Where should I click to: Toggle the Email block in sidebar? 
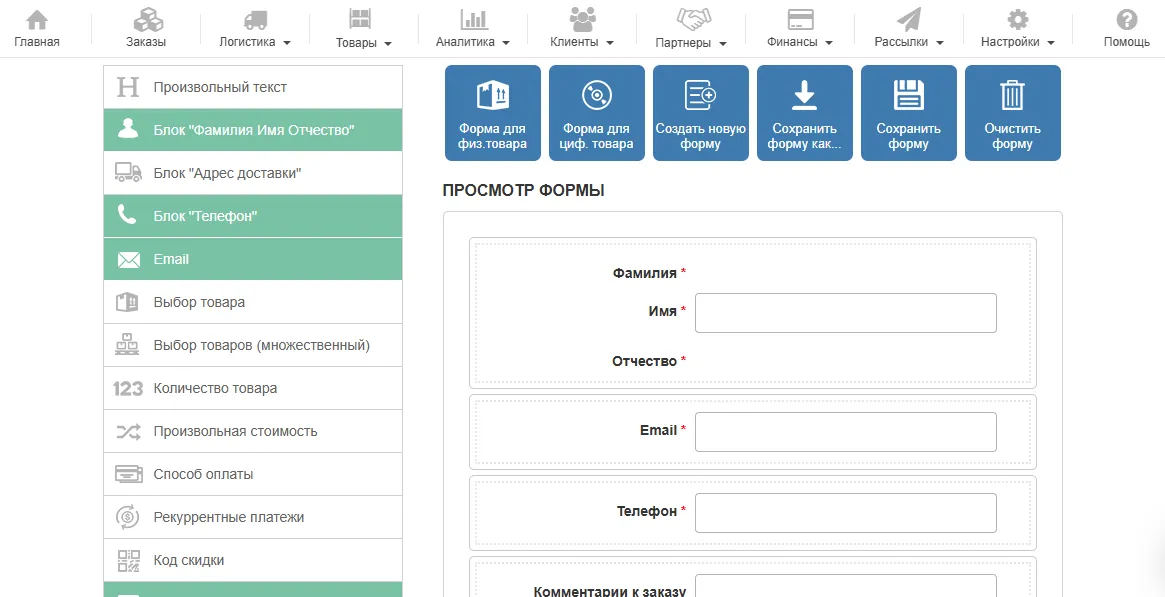pos(253,259)
